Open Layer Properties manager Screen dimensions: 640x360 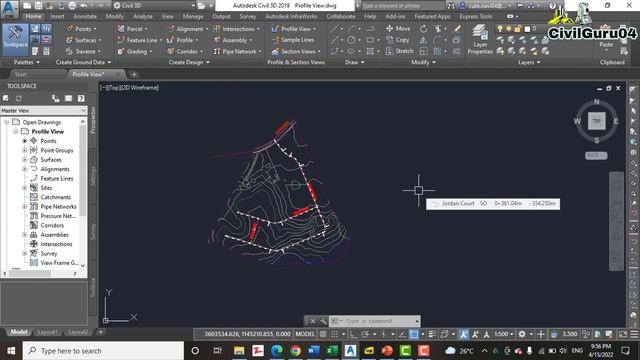coord(480,39)
